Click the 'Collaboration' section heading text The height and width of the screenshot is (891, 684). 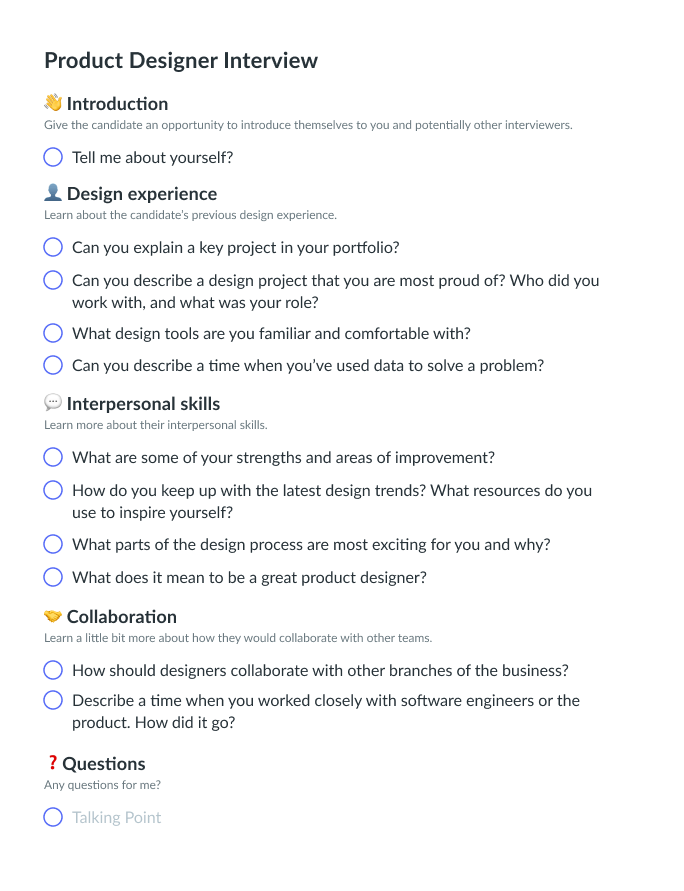click(122, 616)
